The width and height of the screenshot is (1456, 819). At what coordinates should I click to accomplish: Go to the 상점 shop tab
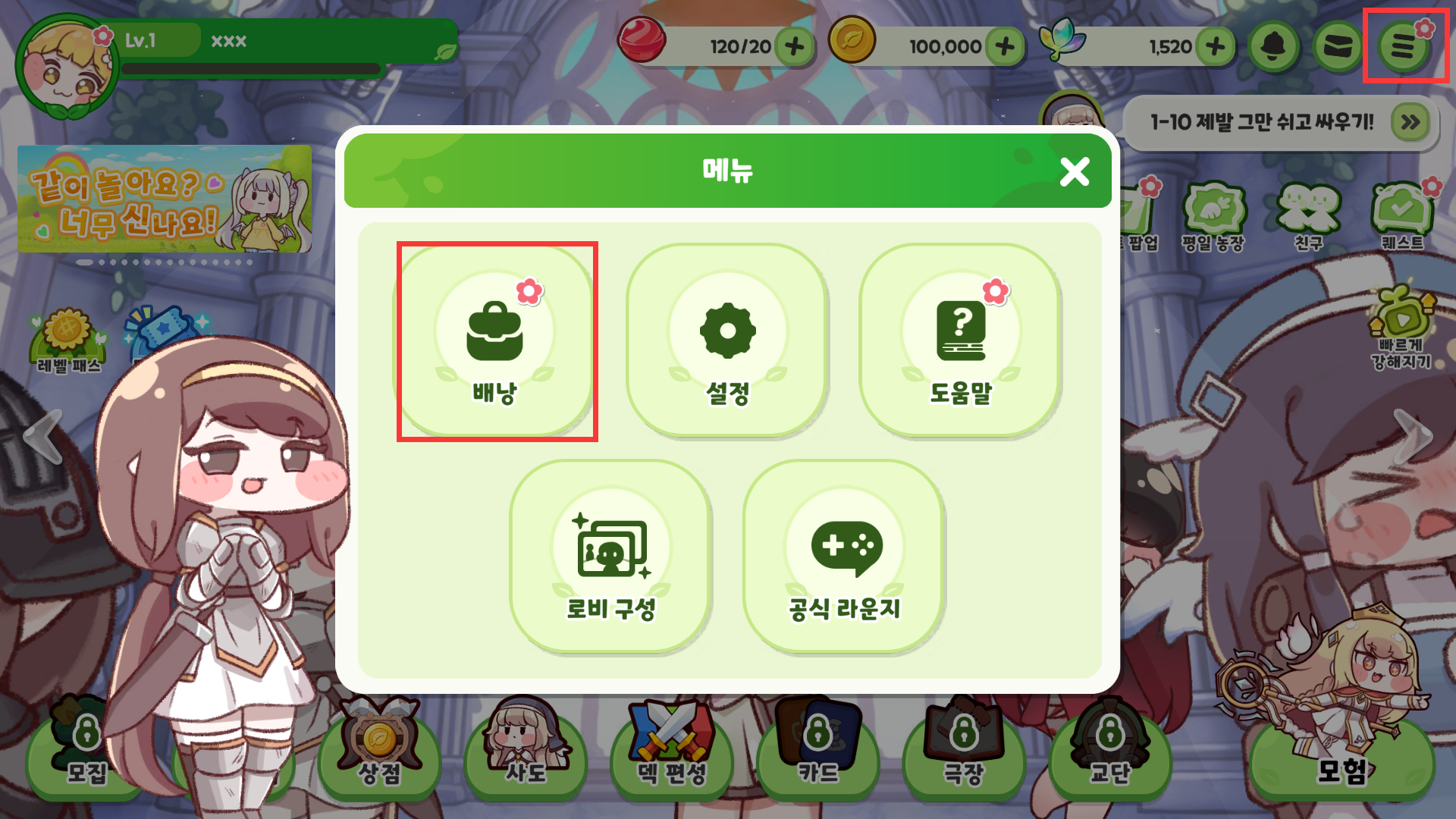[379, 751]
